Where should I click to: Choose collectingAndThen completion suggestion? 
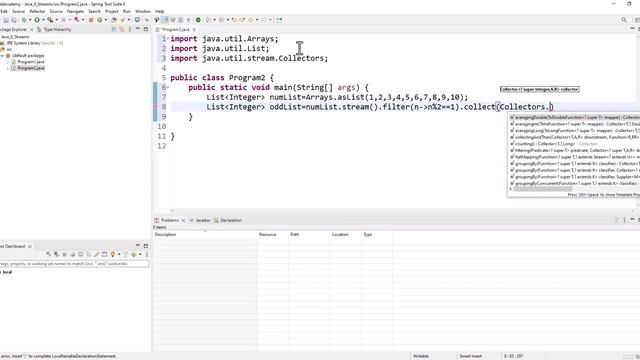(x=574, y=137)
